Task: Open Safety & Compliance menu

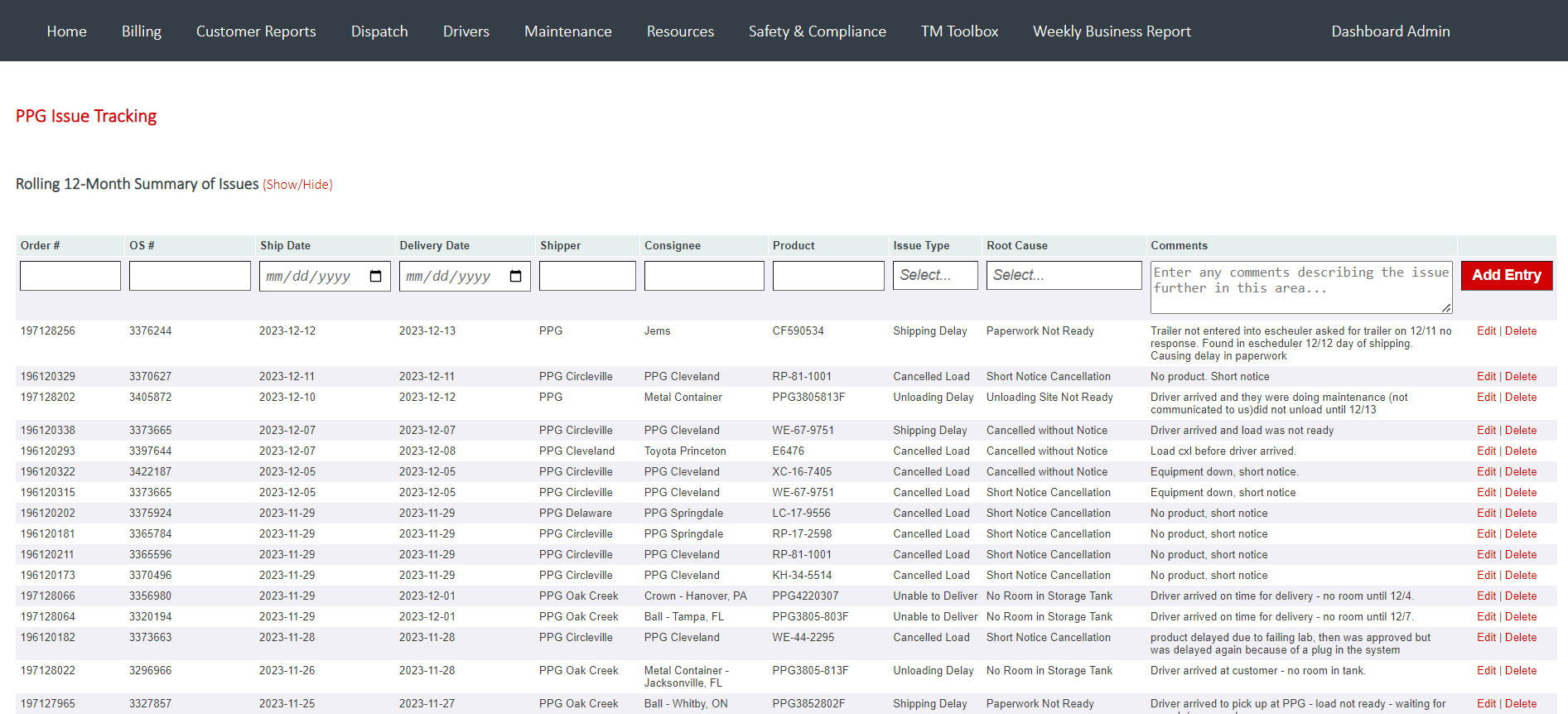Action: [x=818, y=31]
